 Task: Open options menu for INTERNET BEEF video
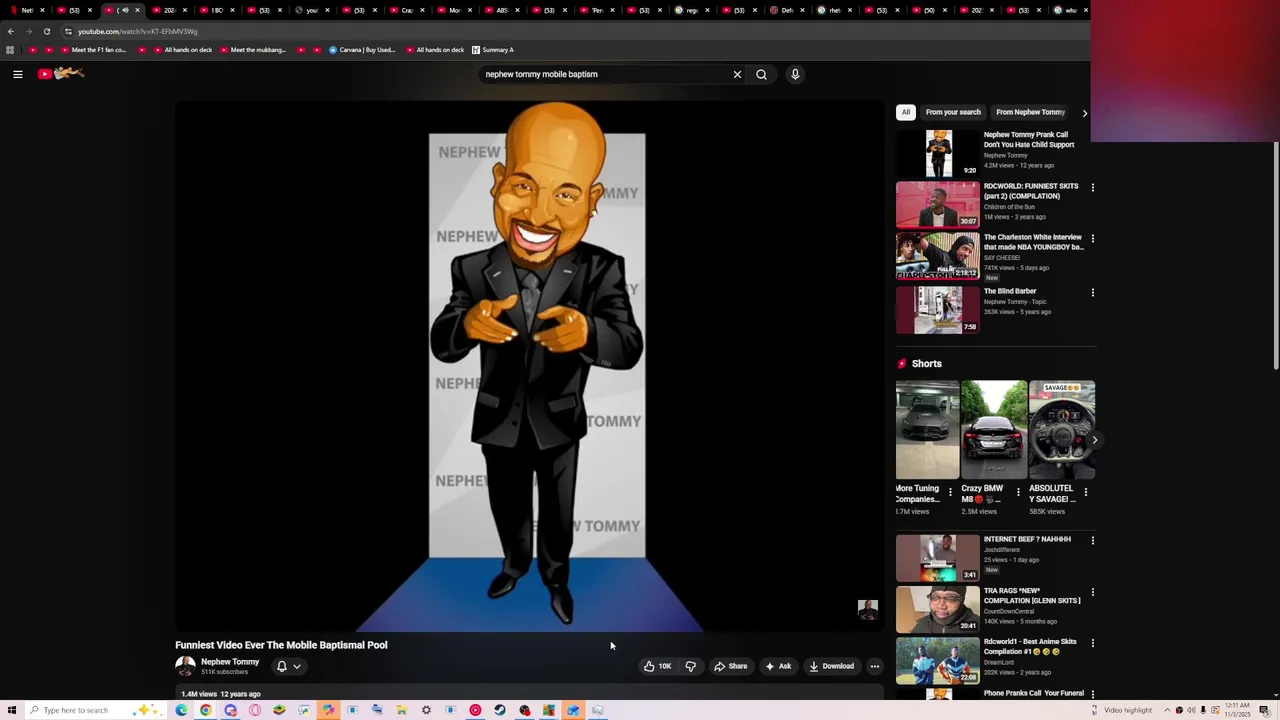[1092, 540]
